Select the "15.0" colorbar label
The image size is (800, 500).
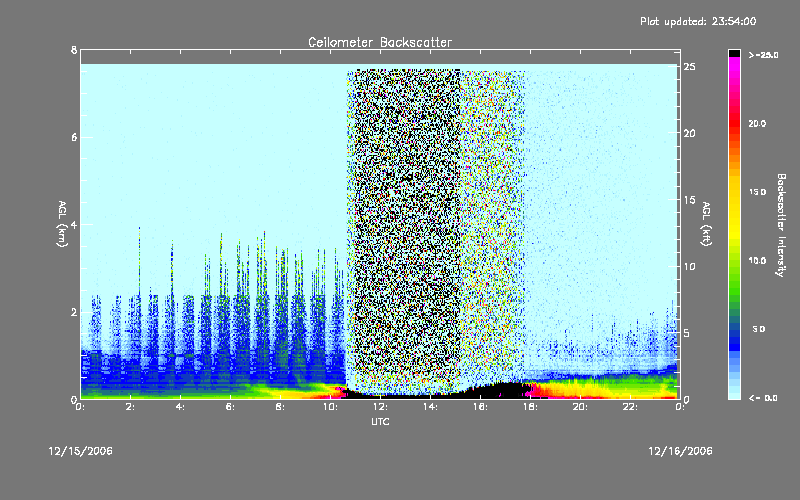[757, 192]
